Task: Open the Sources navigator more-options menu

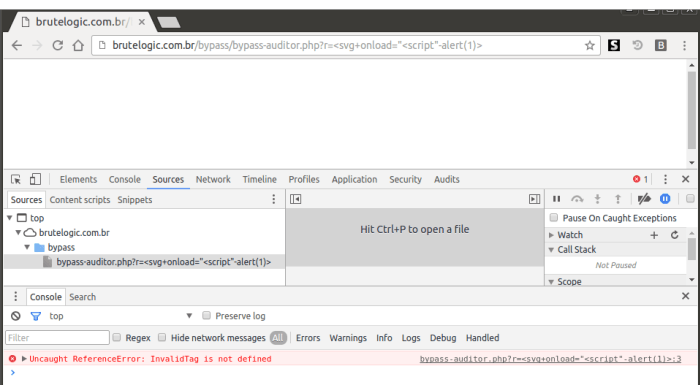Action: (x=274, y=199)
